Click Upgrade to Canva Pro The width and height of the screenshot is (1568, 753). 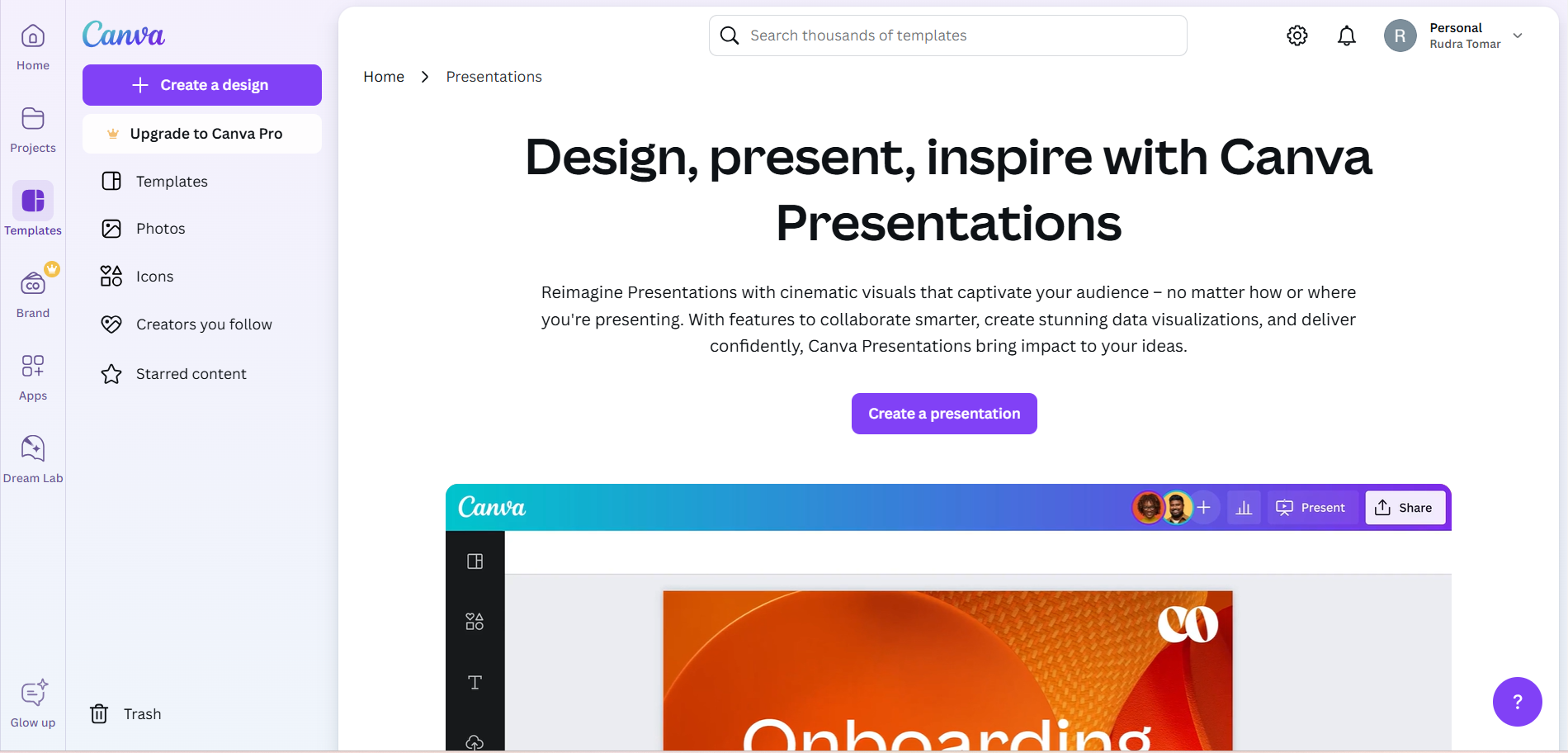click(x=202, y=134)
